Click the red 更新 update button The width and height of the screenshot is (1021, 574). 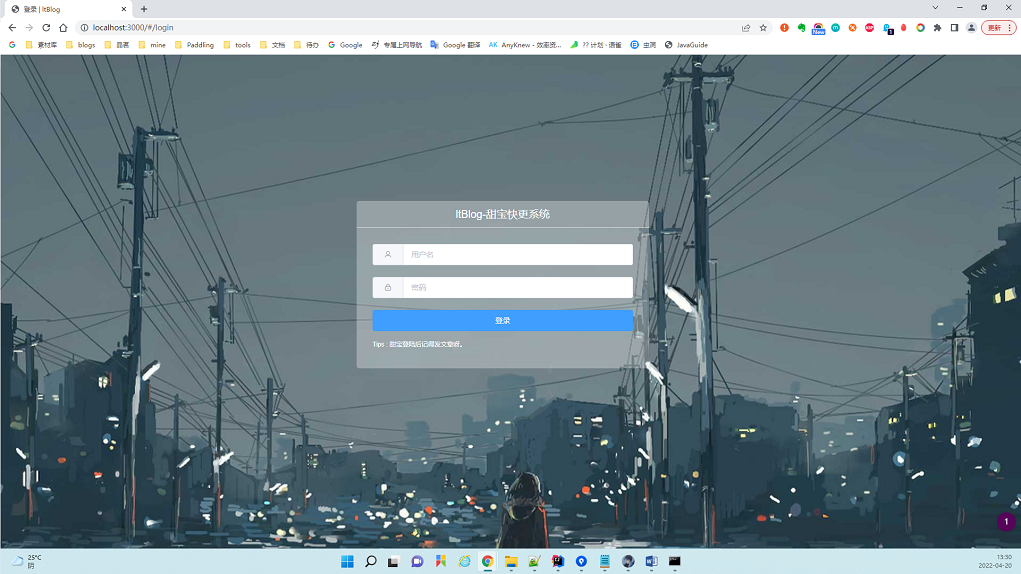pyautogui.click(x=999, y=27)
